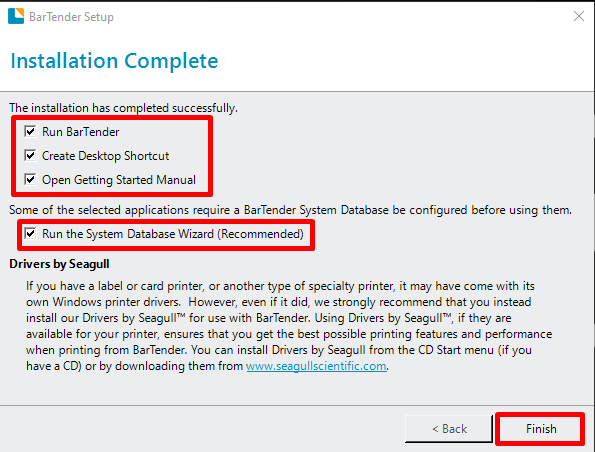Open the www.seagullscientific.com link

(x=316, y=366)
